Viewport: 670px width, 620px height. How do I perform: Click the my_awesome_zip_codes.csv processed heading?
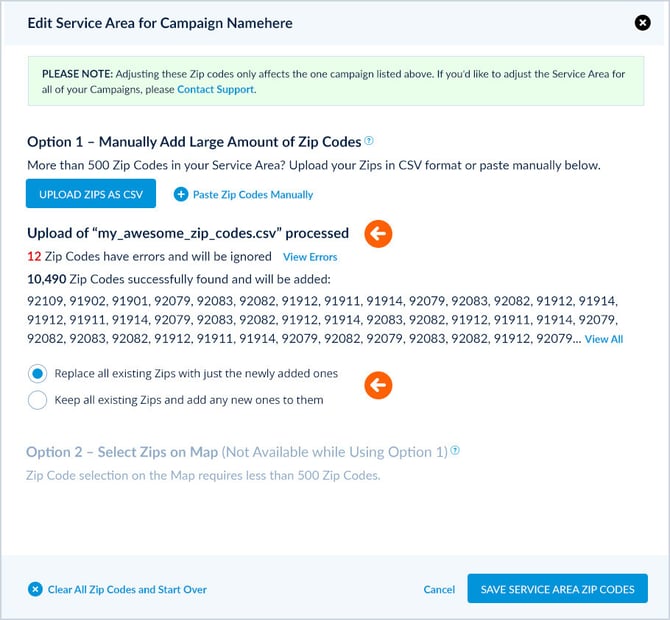(x=188, y=233)
